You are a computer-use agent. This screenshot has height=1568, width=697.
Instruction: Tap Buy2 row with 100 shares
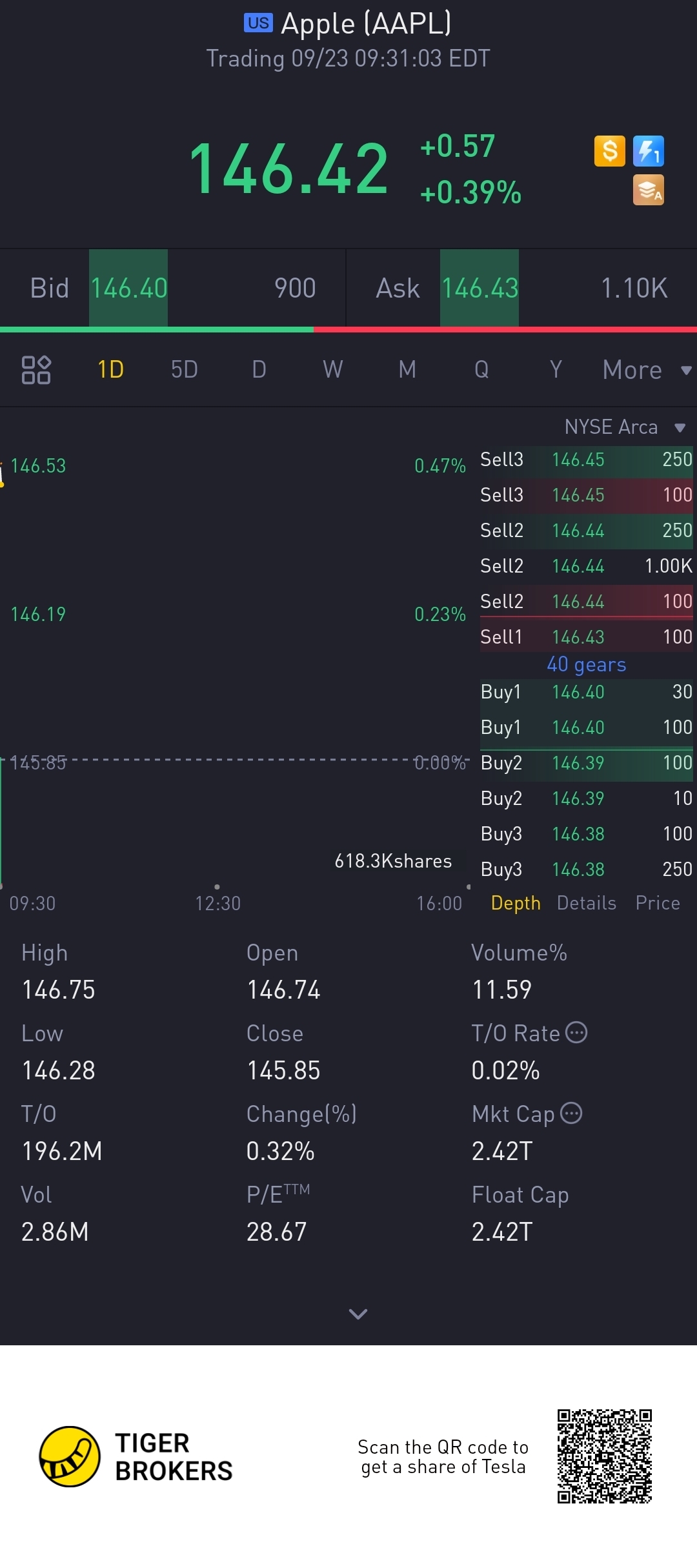[x=586, y=763]
